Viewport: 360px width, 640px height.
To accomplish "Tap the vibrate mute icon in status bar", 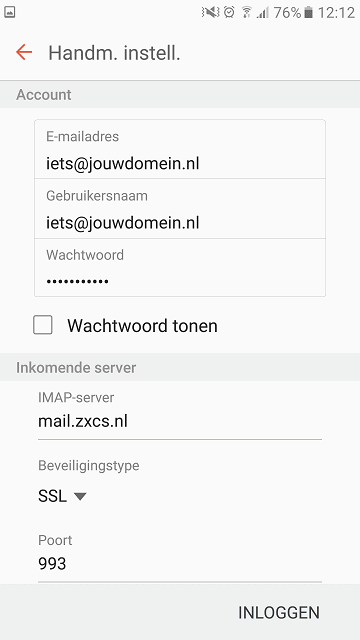I will click(x=210, y=13).
